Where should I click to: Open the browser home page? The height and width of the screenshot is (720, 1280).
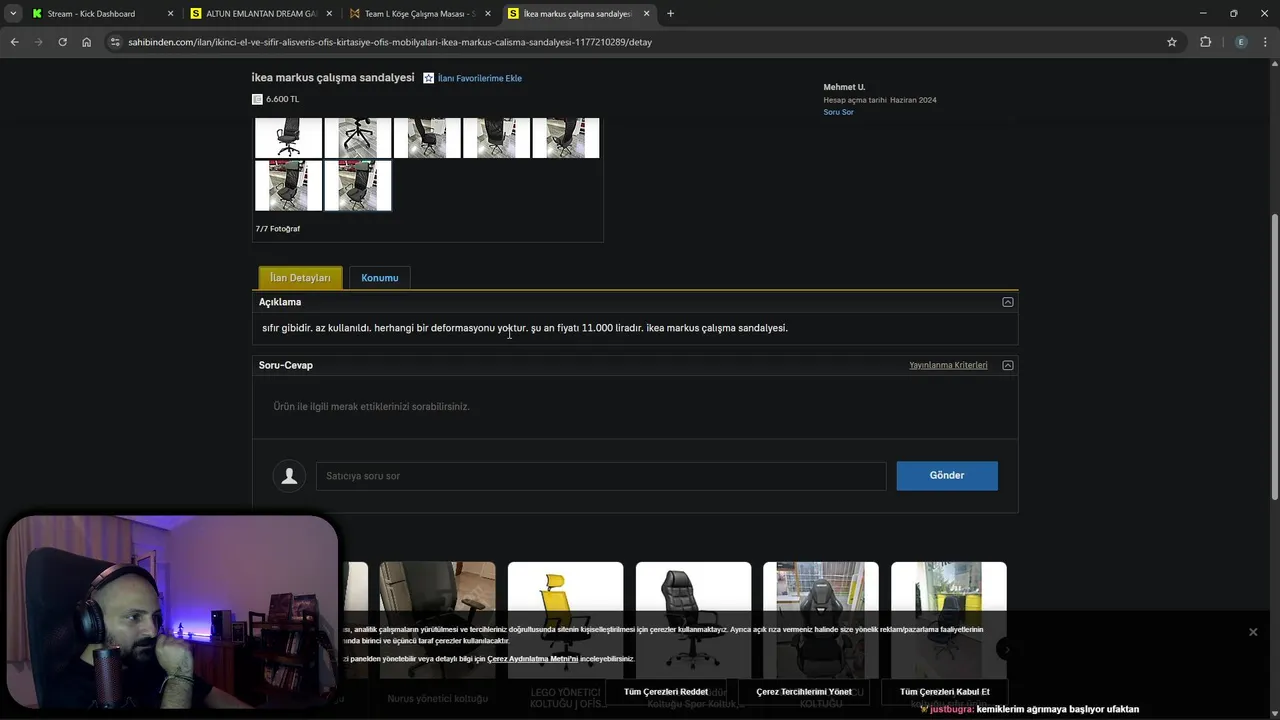coord(86,42)
